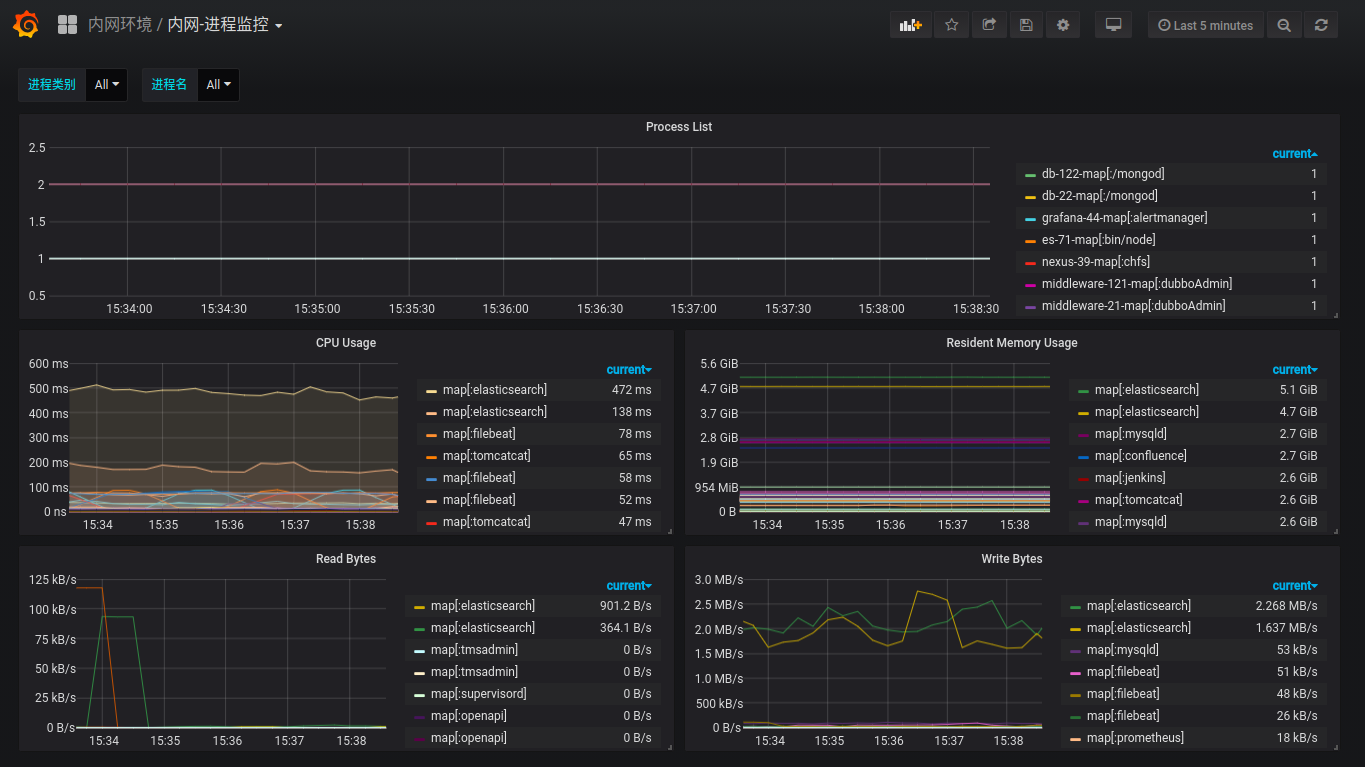Refresh the dashboard data
This screenshot has width=1365, height=767.
pos(1321,25)
